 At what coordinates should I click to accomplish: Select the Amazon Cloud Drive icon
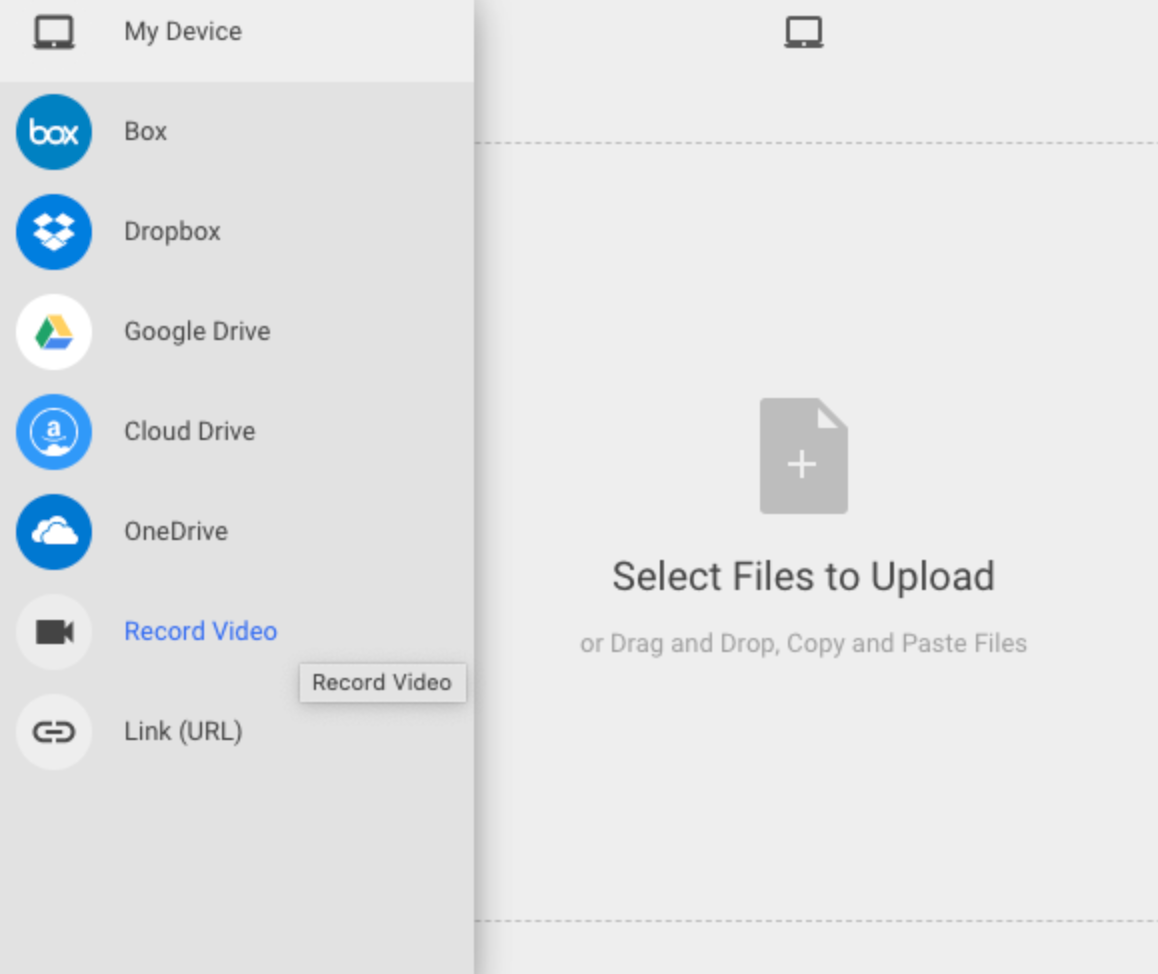pyautogui.click(x=53, y=431)
